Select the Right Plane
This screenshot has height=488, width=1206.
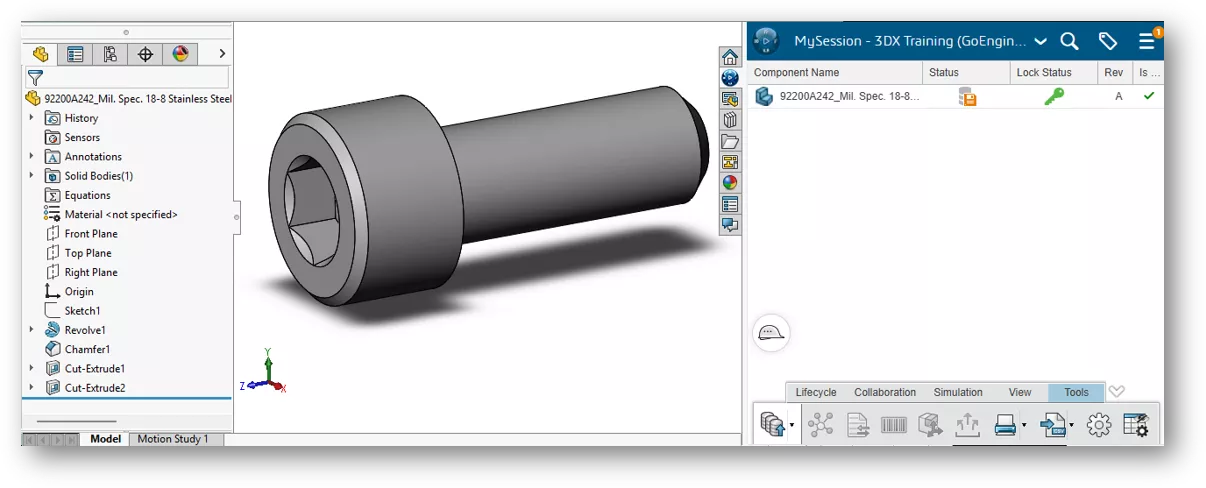point(91,272)
